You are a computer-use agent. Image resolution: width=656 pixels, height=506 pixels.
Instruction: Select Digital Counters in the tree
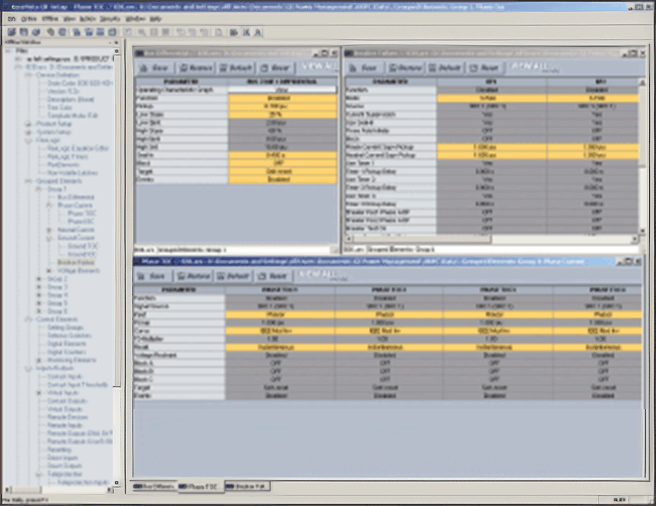(x=67, y=352)
